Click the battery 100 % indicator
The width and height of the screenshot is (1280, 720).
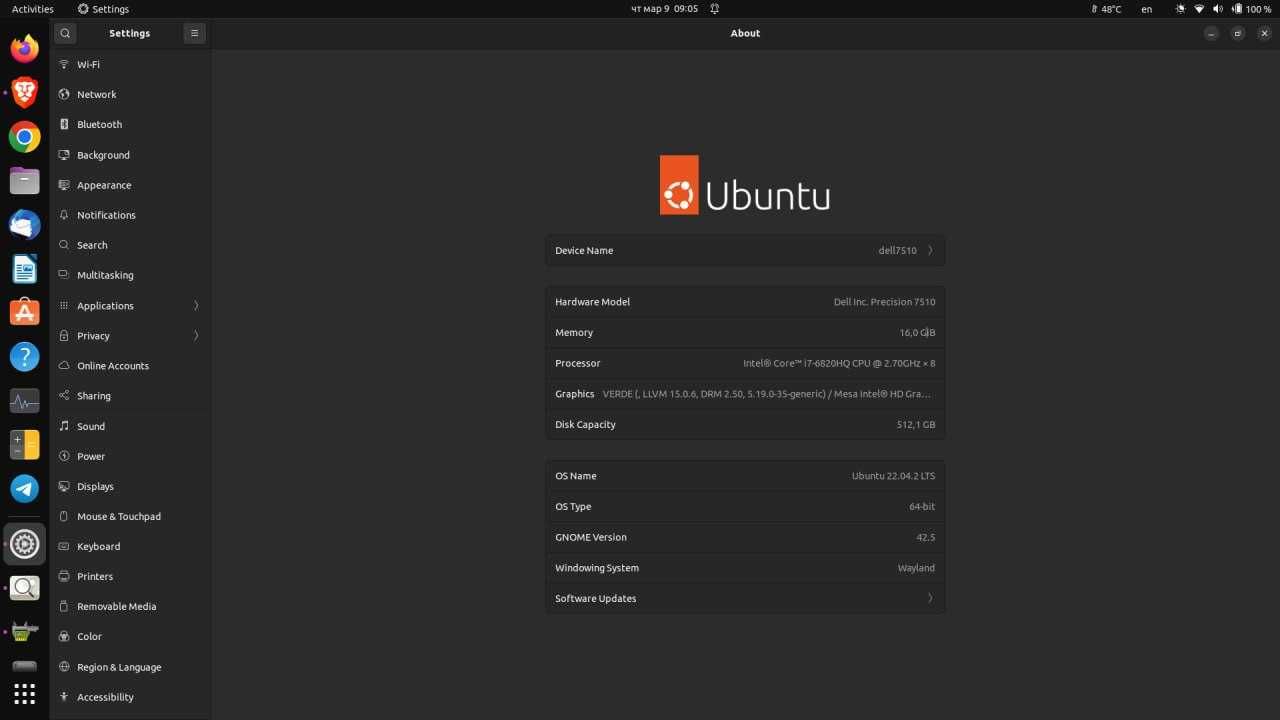(x=1251, y=9)
